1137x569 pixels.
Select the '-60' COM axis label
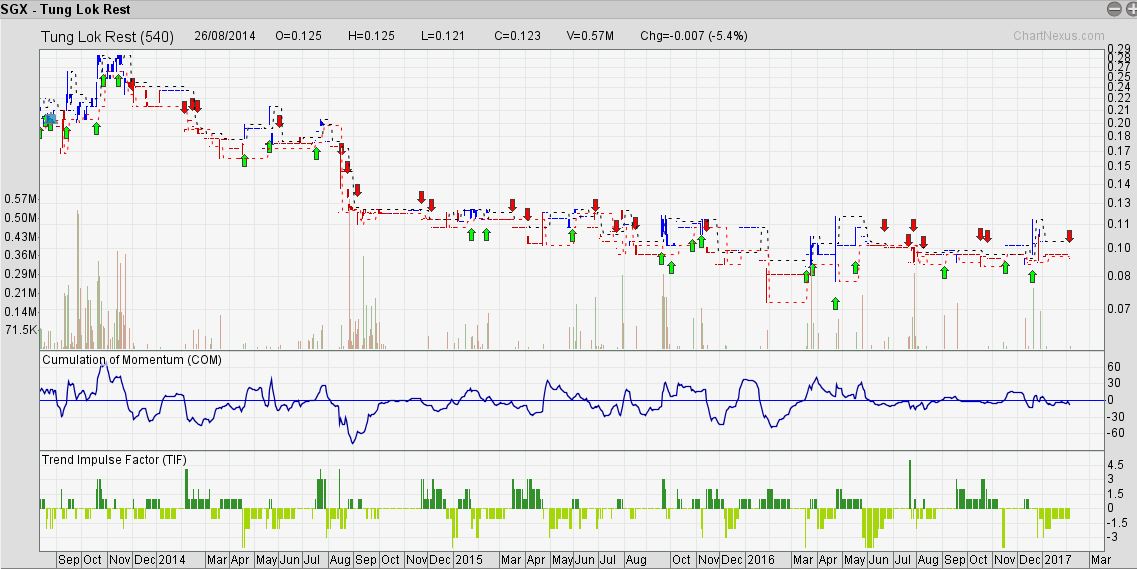click(x=1115, y=433)
